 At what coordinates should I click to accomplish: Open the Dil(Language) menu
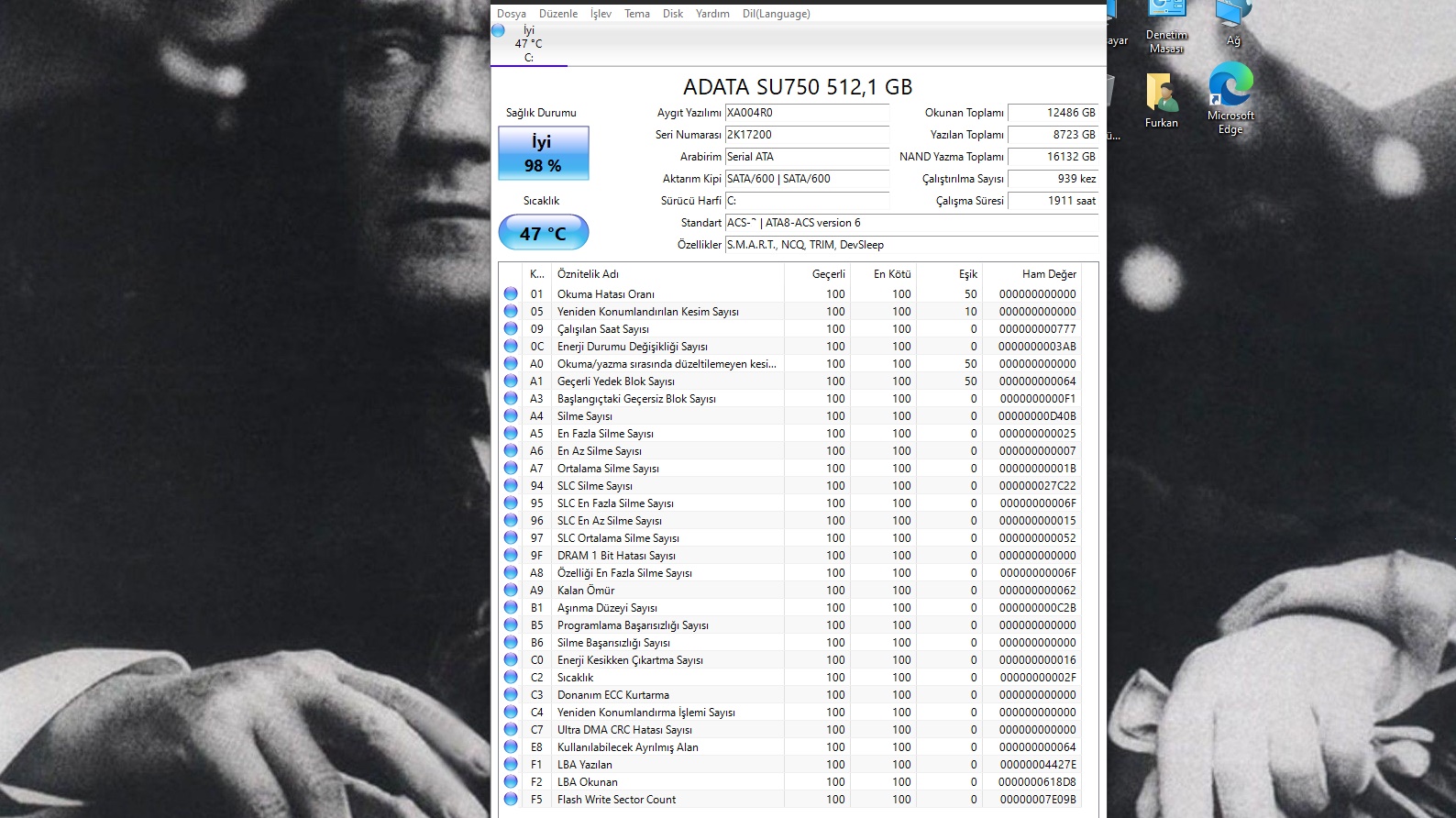point(777,14)
